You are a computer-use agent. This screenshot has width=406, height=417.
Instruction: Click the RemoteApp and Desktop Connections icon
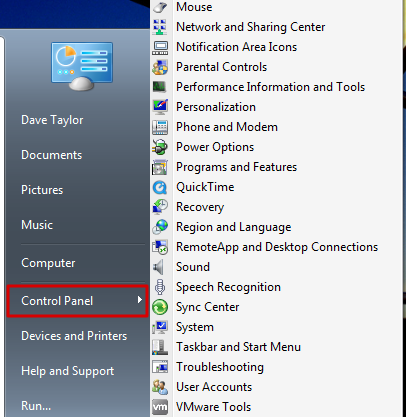pyautogui.click(x=160, y=247)
